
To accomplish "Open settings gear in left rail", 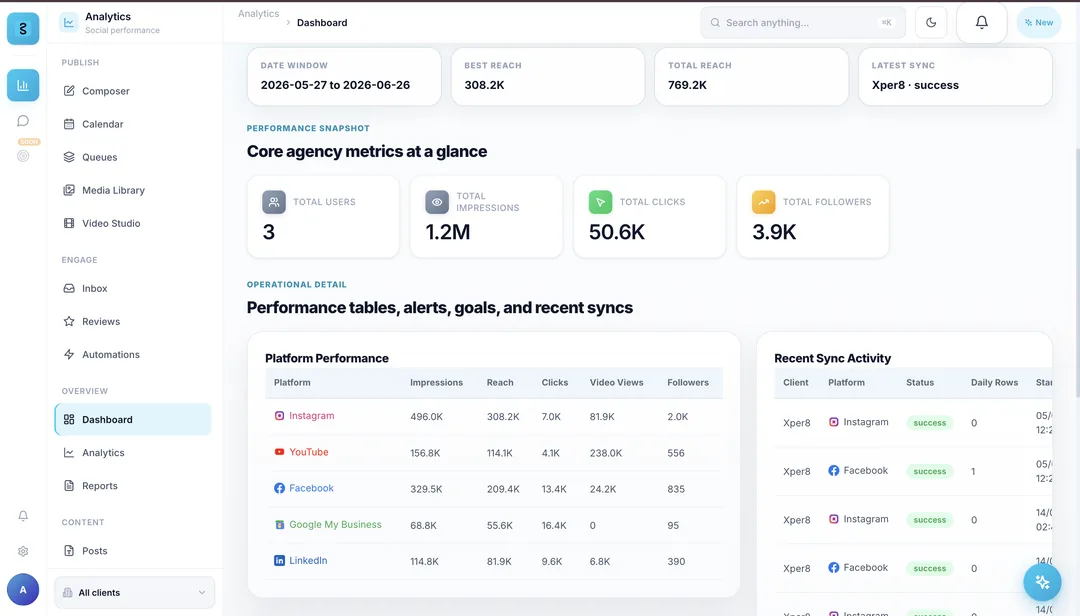I will (x=23, y=551).
